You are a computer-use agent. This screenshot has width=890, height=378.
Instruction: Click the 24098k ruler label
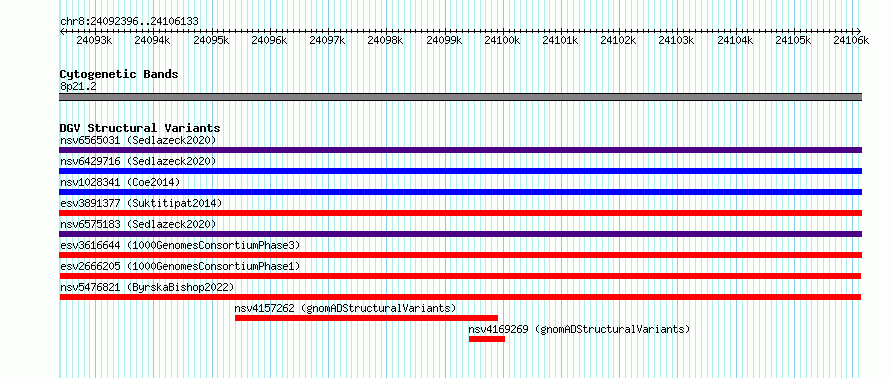coord(385,40)
